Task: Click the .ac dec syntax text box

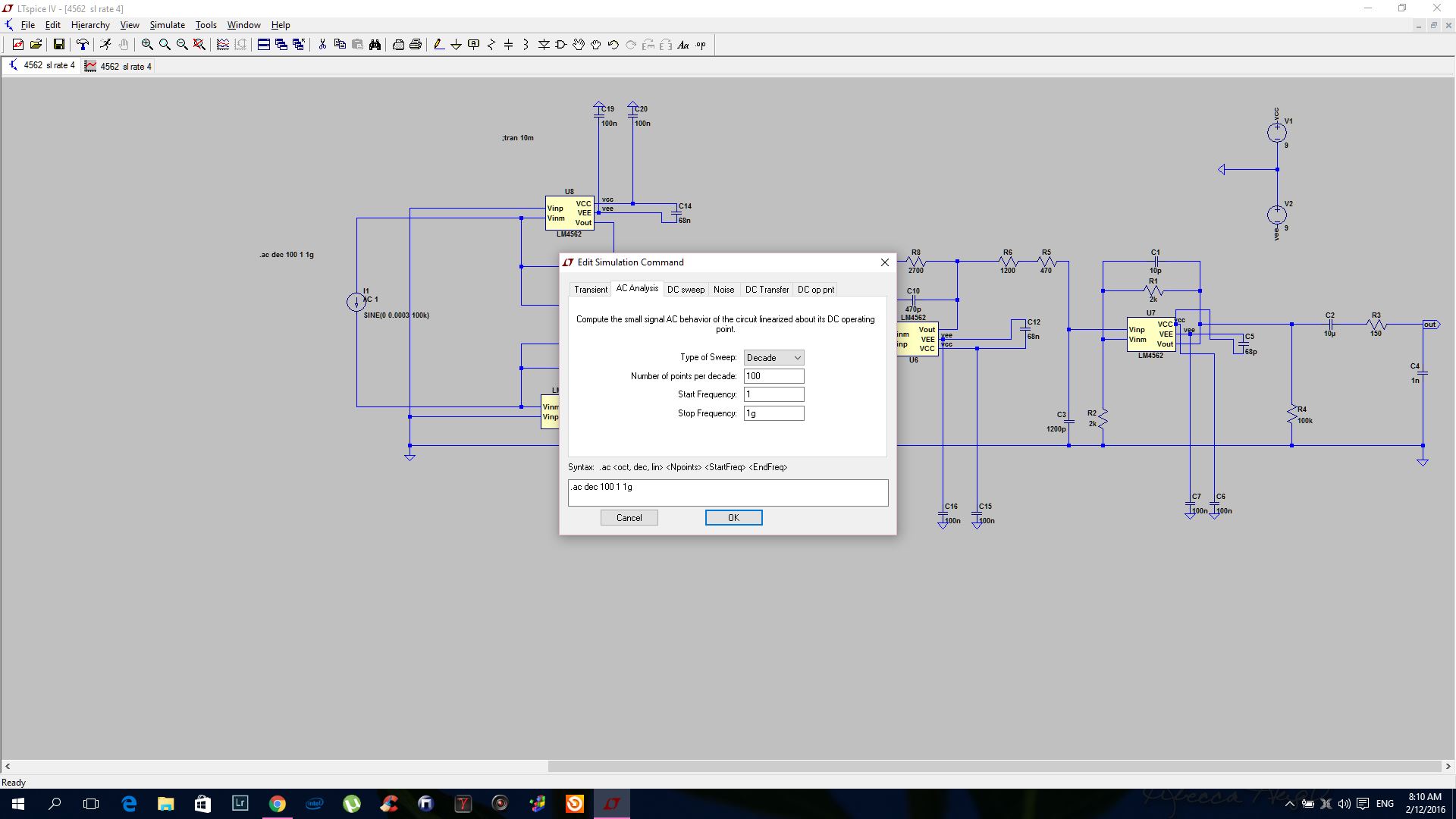Action: [x=728, y=493]
